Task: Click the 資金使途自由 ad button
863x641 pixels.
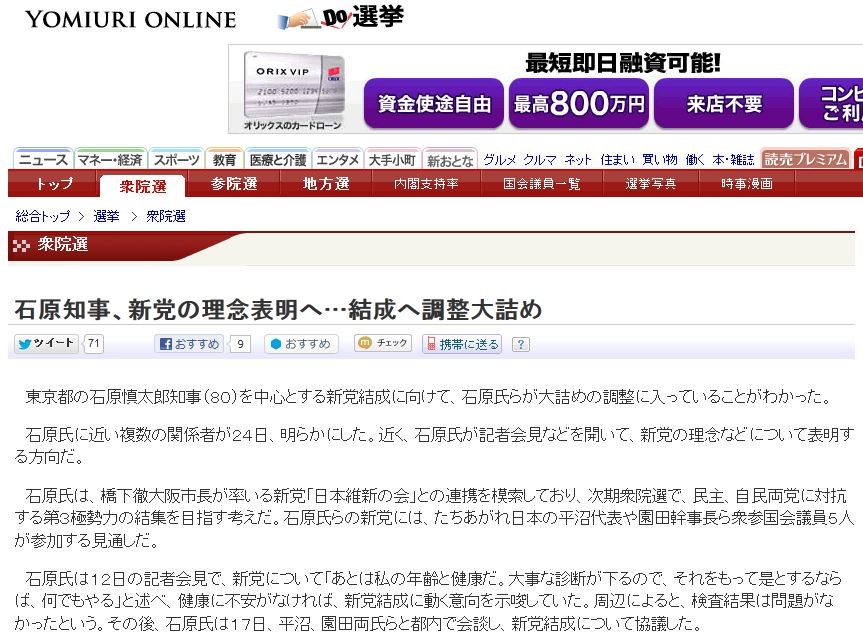Action: [434, 103]
